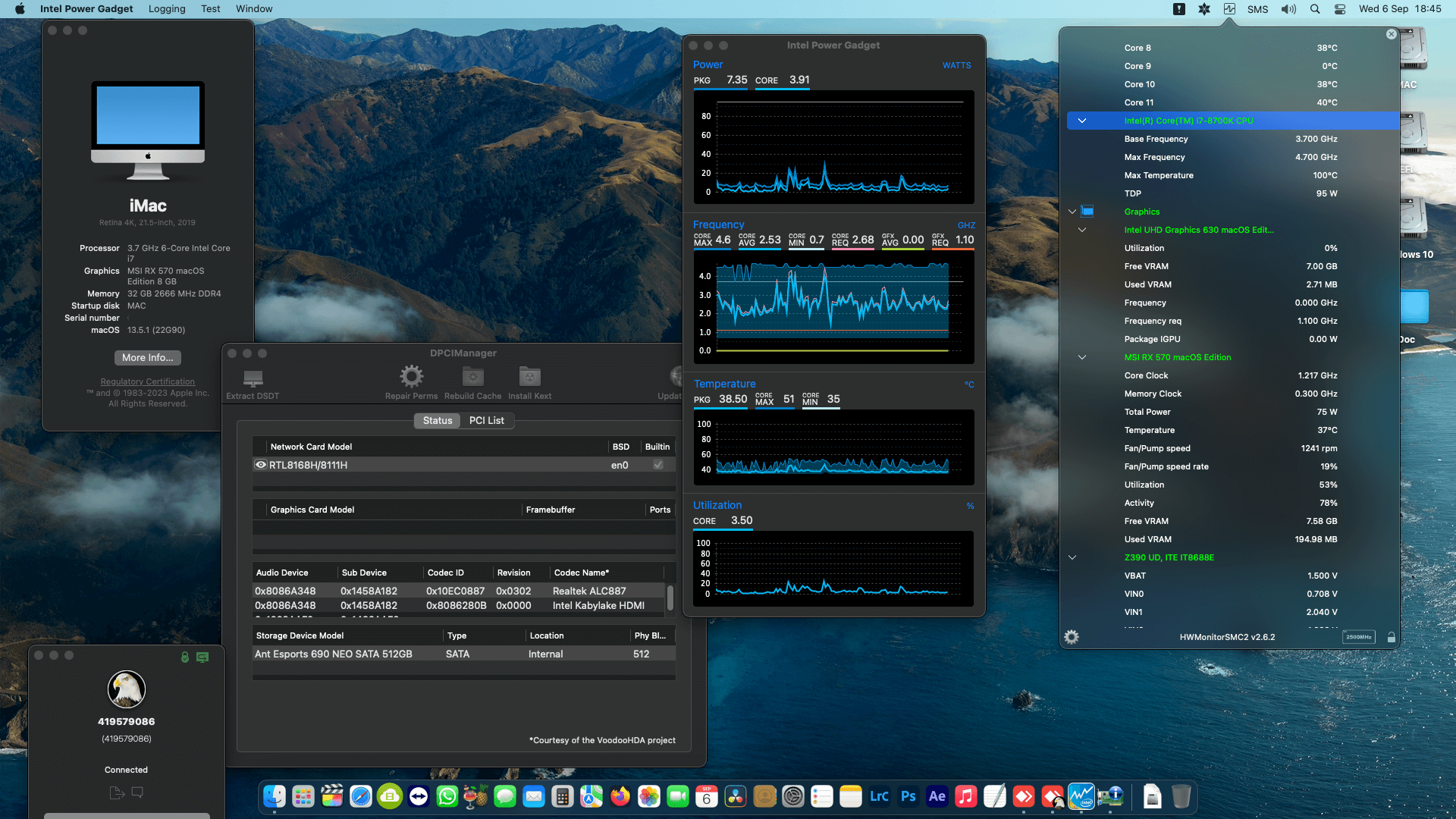
Task: Toggle visibility of the RTL8168H network card
Action: 260,465
